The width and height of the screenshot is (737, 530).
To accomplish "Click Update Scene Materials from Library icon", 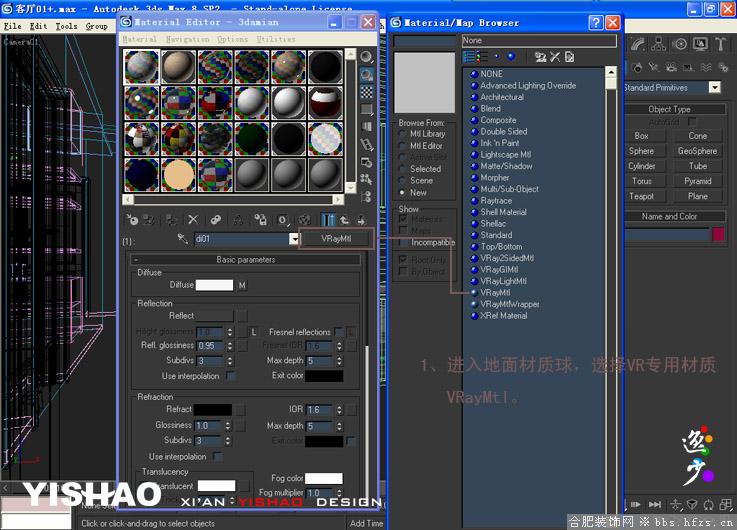I will coord(540,57).
